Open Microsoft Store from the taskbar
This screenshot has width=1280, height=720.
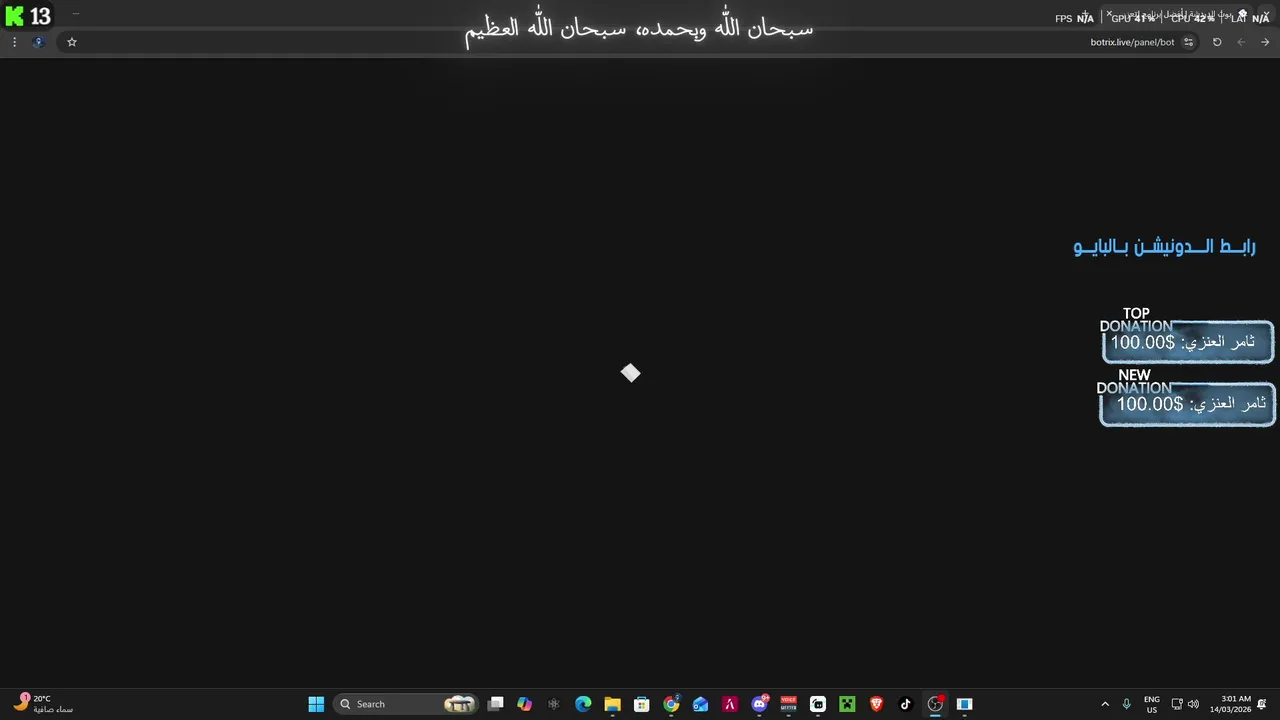click(x=641, y=704)
